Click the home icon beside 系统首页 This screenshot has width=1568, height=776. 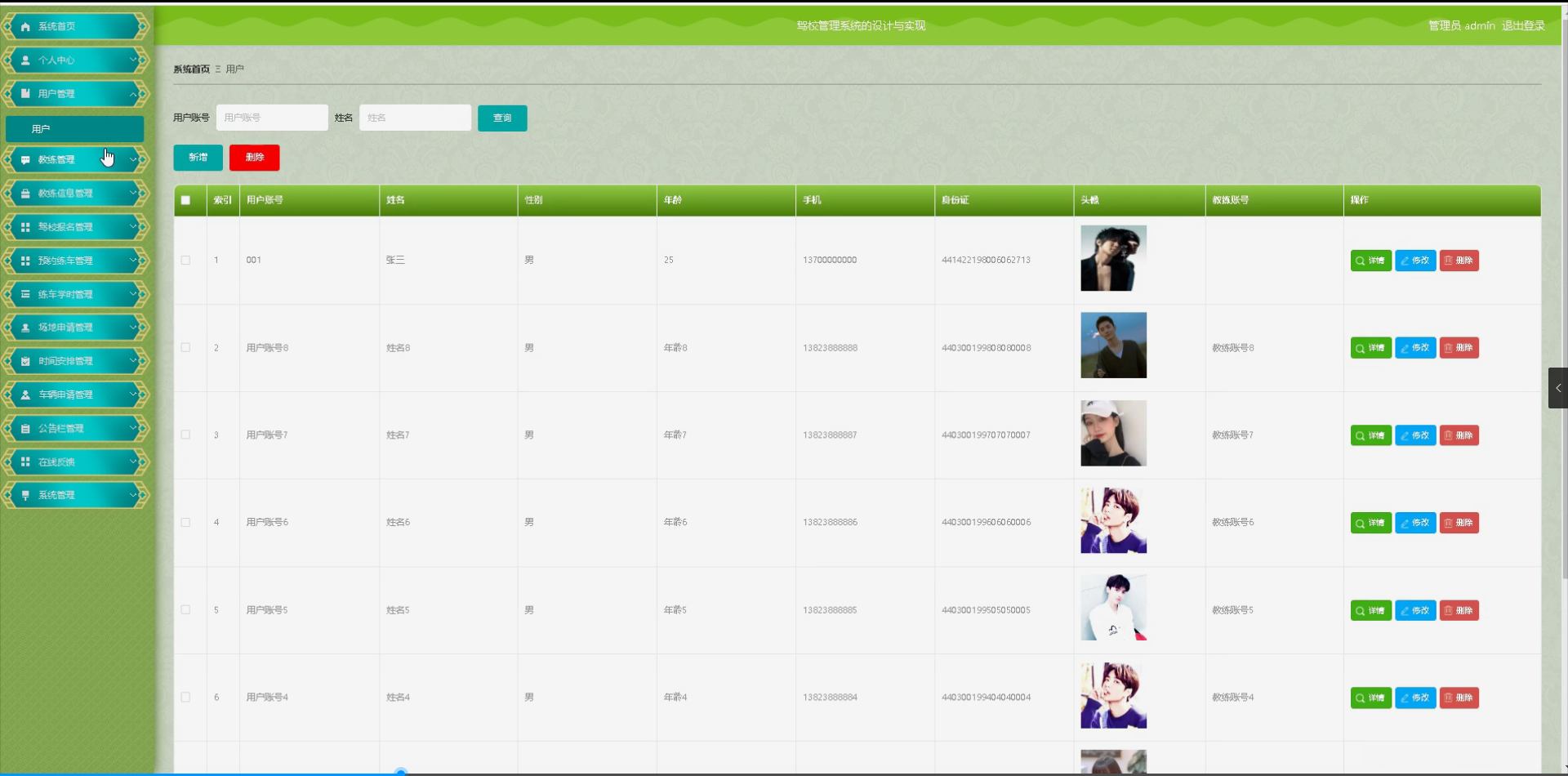point(25,27)
